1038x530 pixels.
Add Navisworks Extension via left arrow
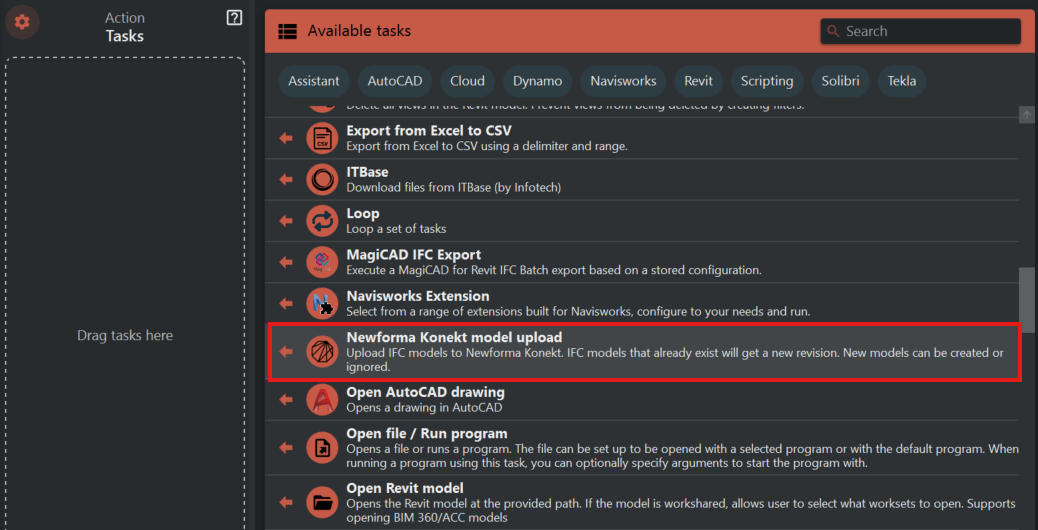[286, 303]
